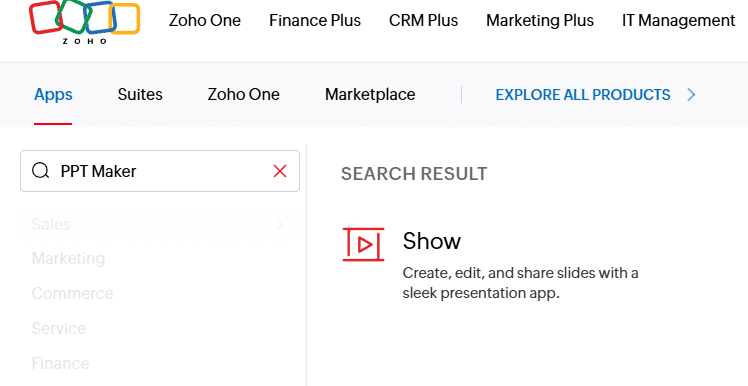This screenshot has width=748, height=386.
Task: Click the arrow next to Explore All Products
Action: click(x=691, y=95)
